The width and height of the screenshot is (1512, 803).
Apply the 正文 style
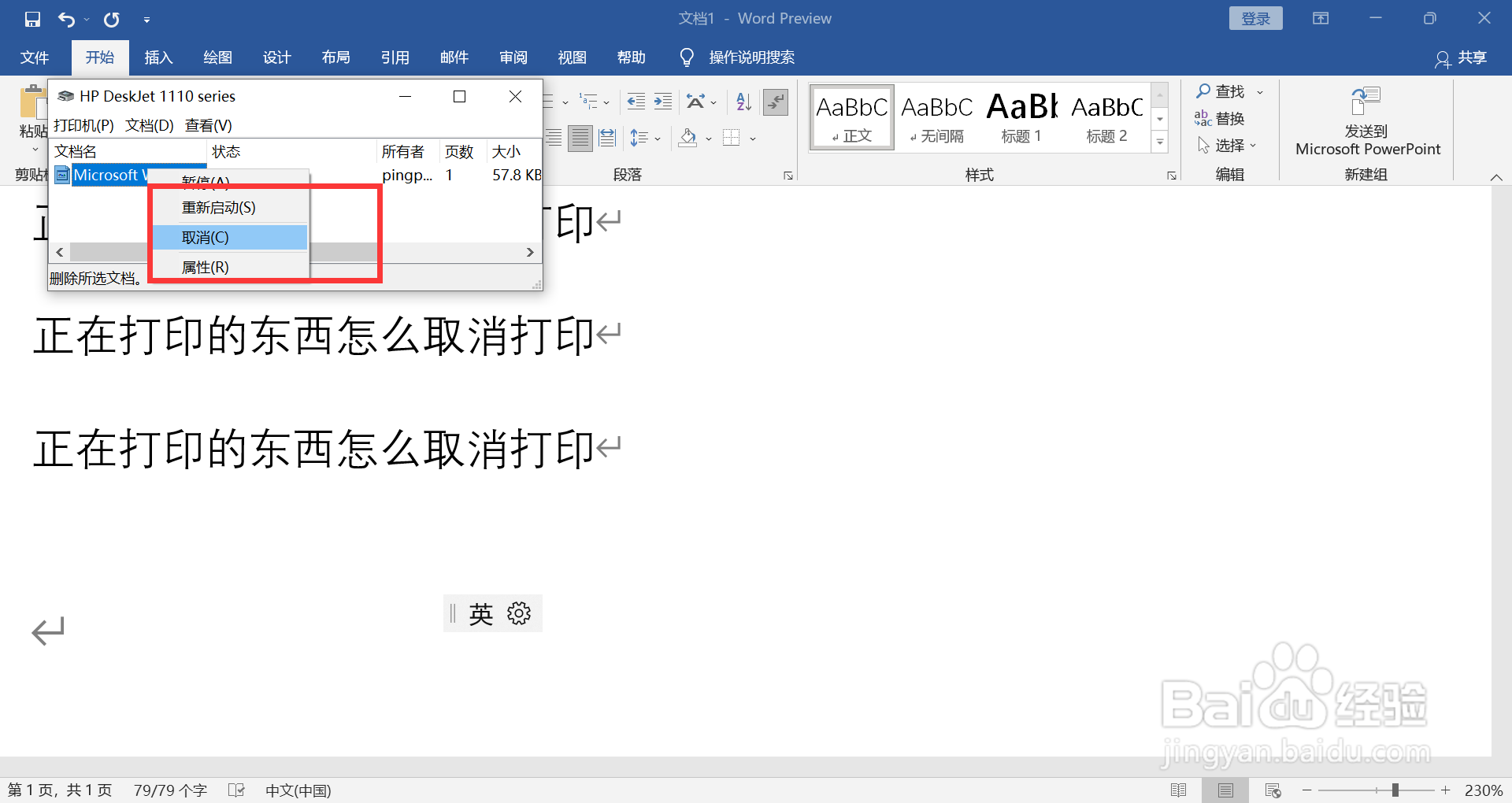click(852, 117)
